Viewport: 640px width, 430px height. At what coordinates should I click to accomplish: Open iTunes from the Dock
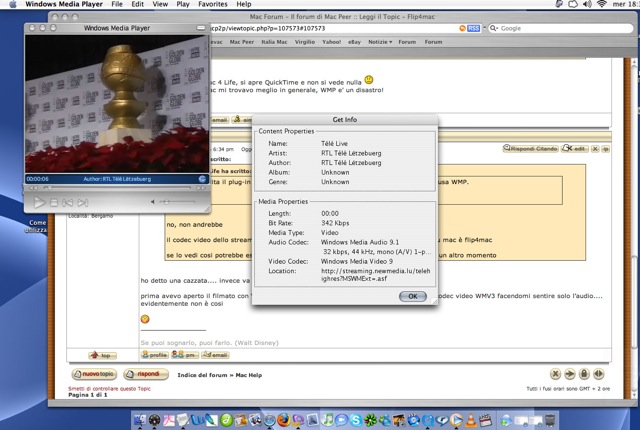tap(327, 420)
